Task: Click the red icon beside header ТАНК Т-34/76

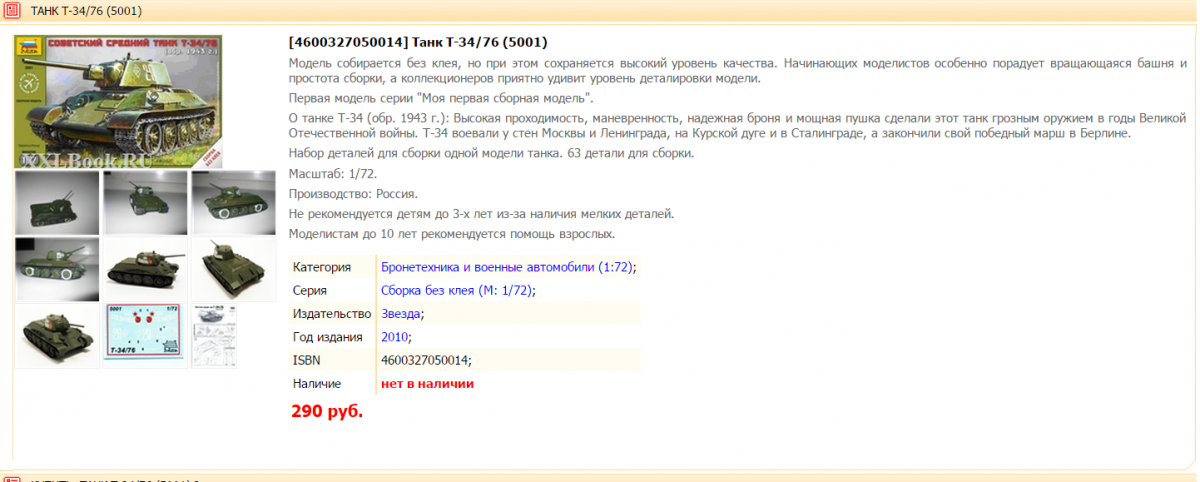Action: [x=11, y=11]
